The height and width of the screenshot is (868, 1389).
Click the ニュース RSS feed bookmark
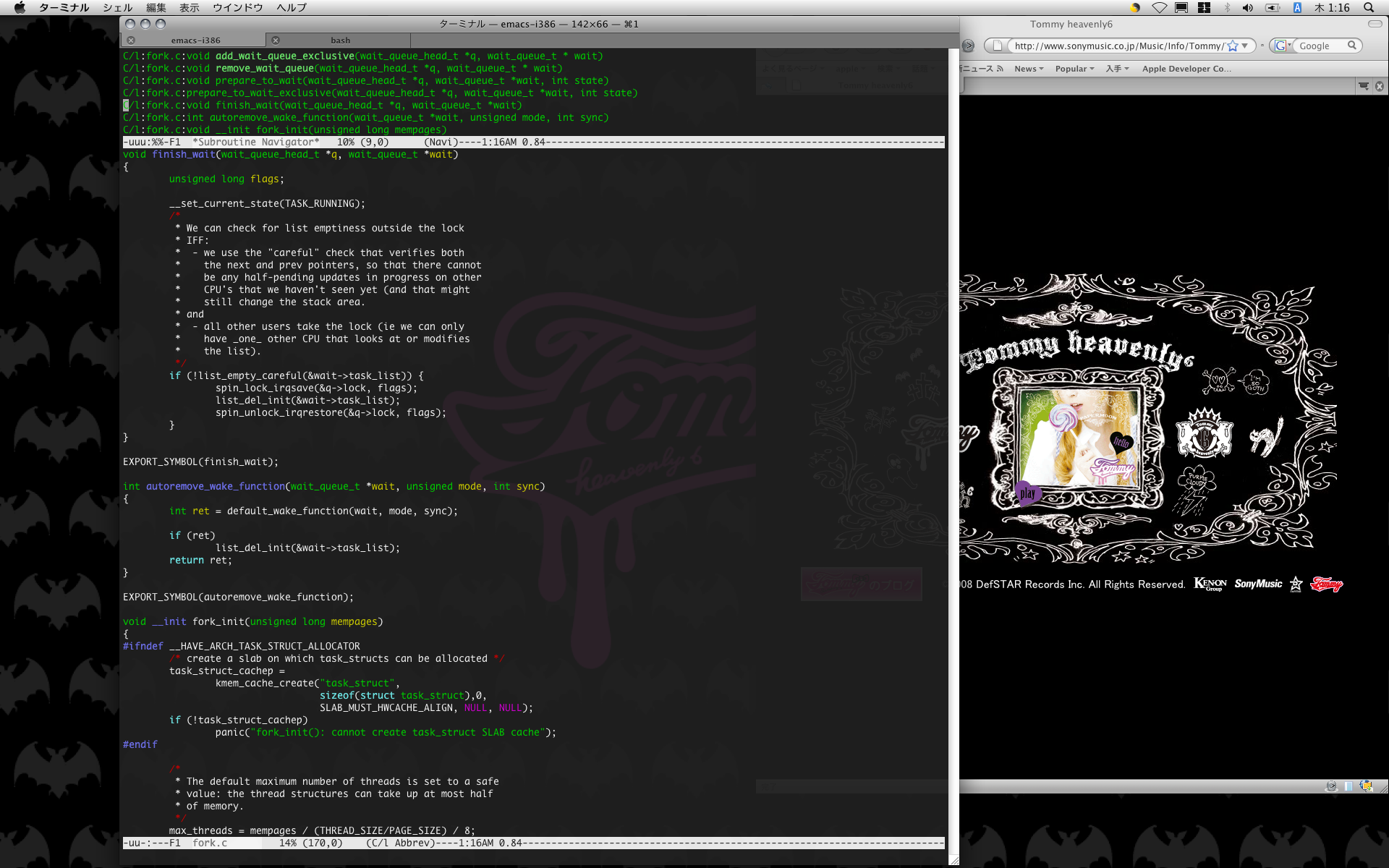pos(982,69)
